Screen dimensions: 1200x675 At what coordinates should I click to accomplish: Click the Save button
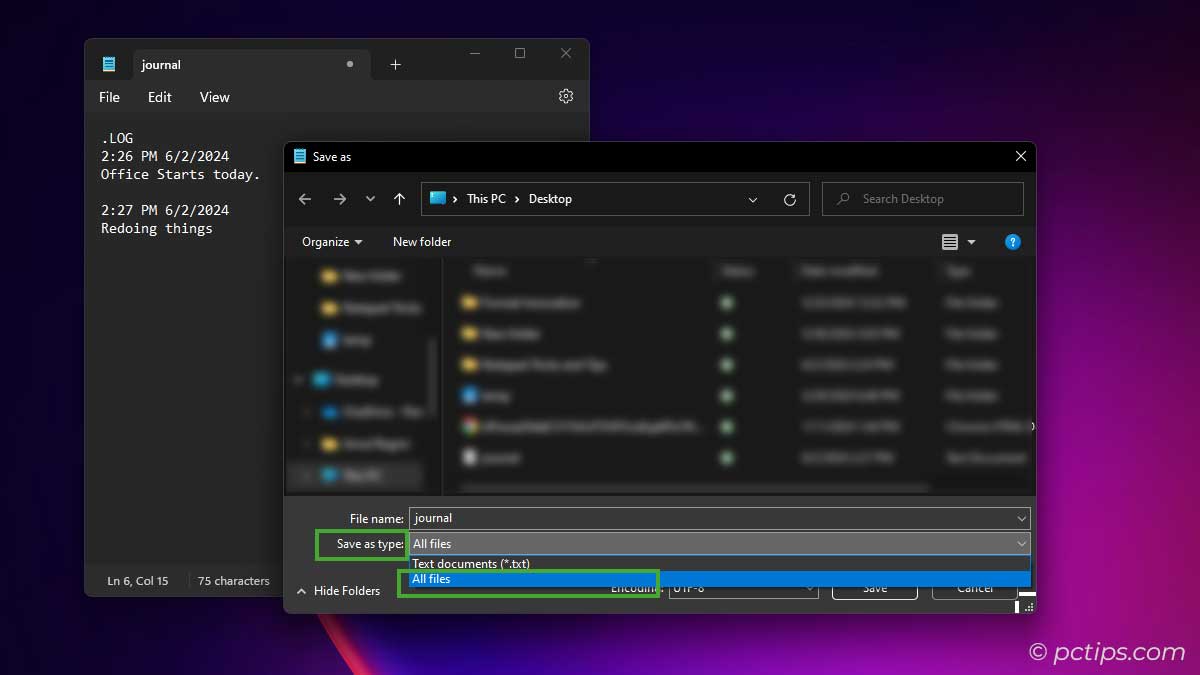click(x=874, y=590)
